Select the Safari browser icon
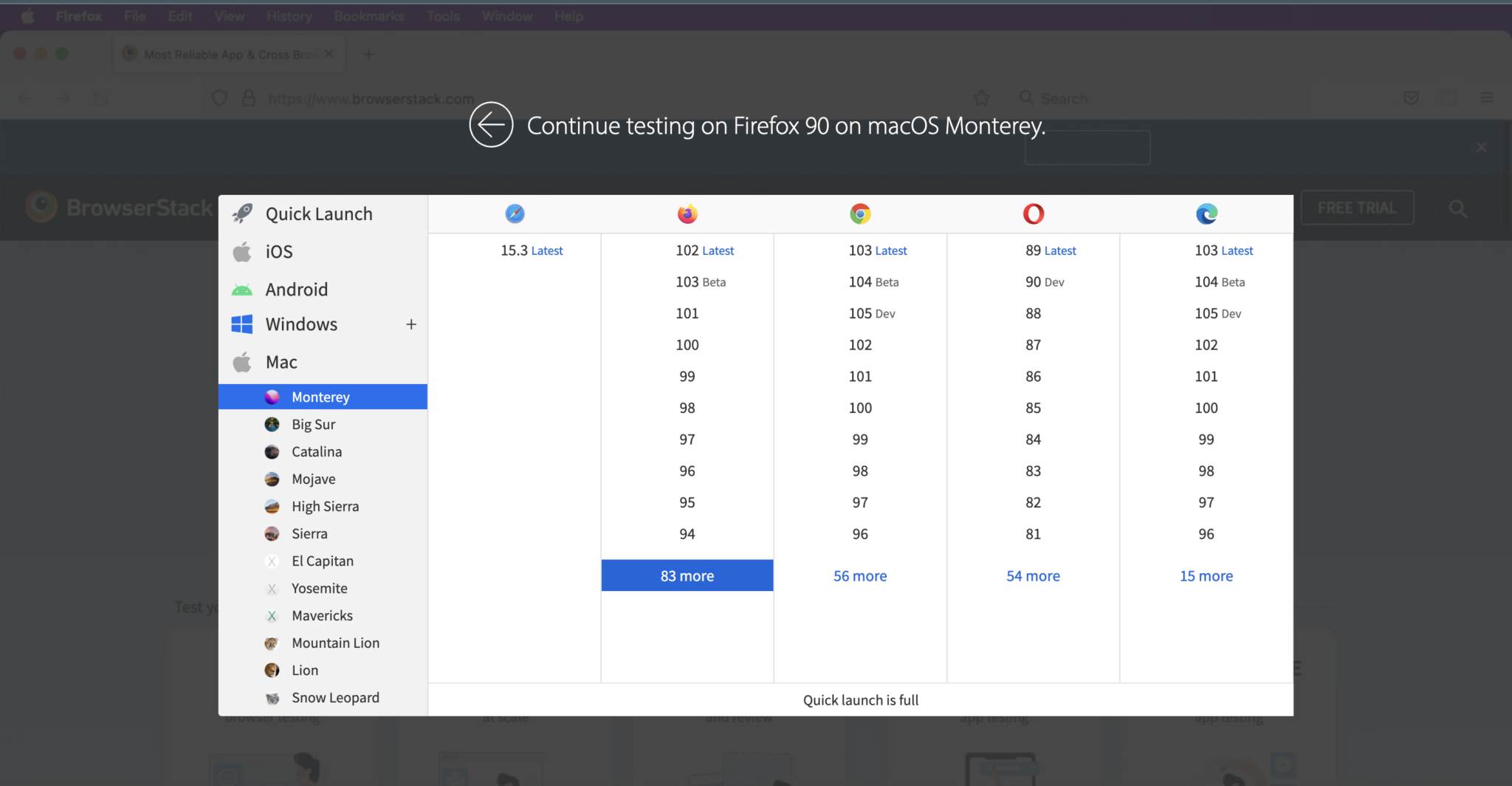 [514, 213]
